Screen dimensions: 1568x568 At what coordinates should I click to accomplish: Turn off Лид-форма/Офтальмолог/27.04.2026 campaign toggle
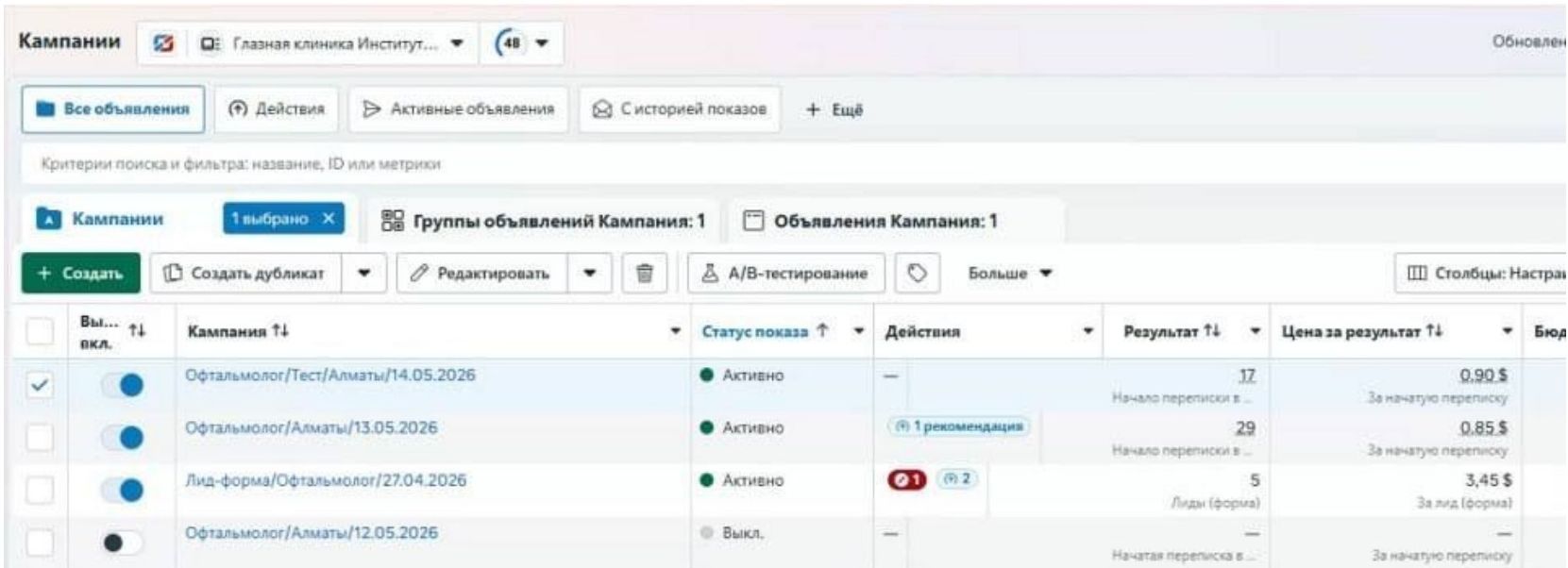pos(123,491)
